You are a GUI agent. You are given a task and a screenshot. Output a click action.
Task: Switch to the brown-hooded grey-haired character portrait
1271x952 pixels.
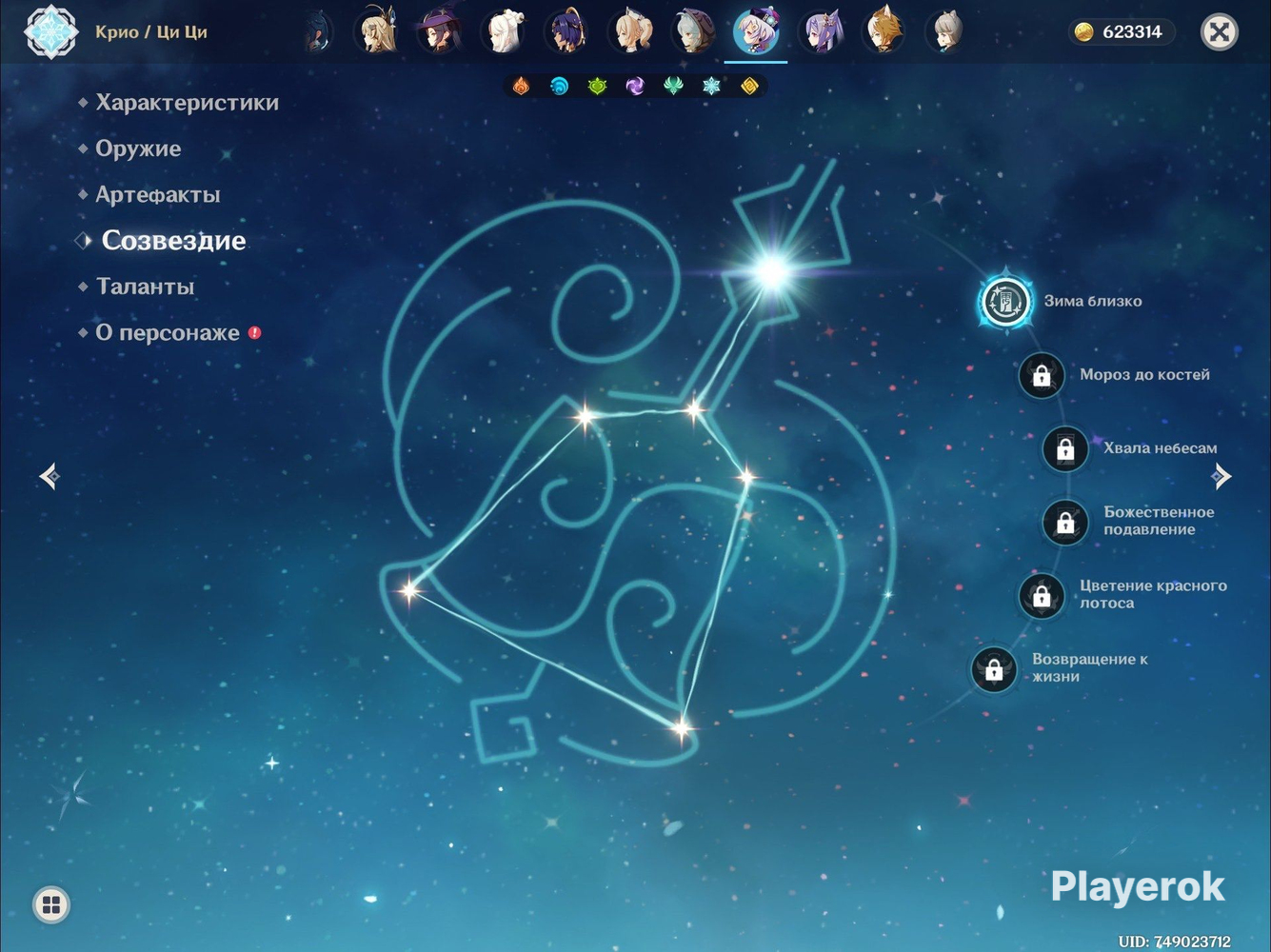tap(692, 31)
